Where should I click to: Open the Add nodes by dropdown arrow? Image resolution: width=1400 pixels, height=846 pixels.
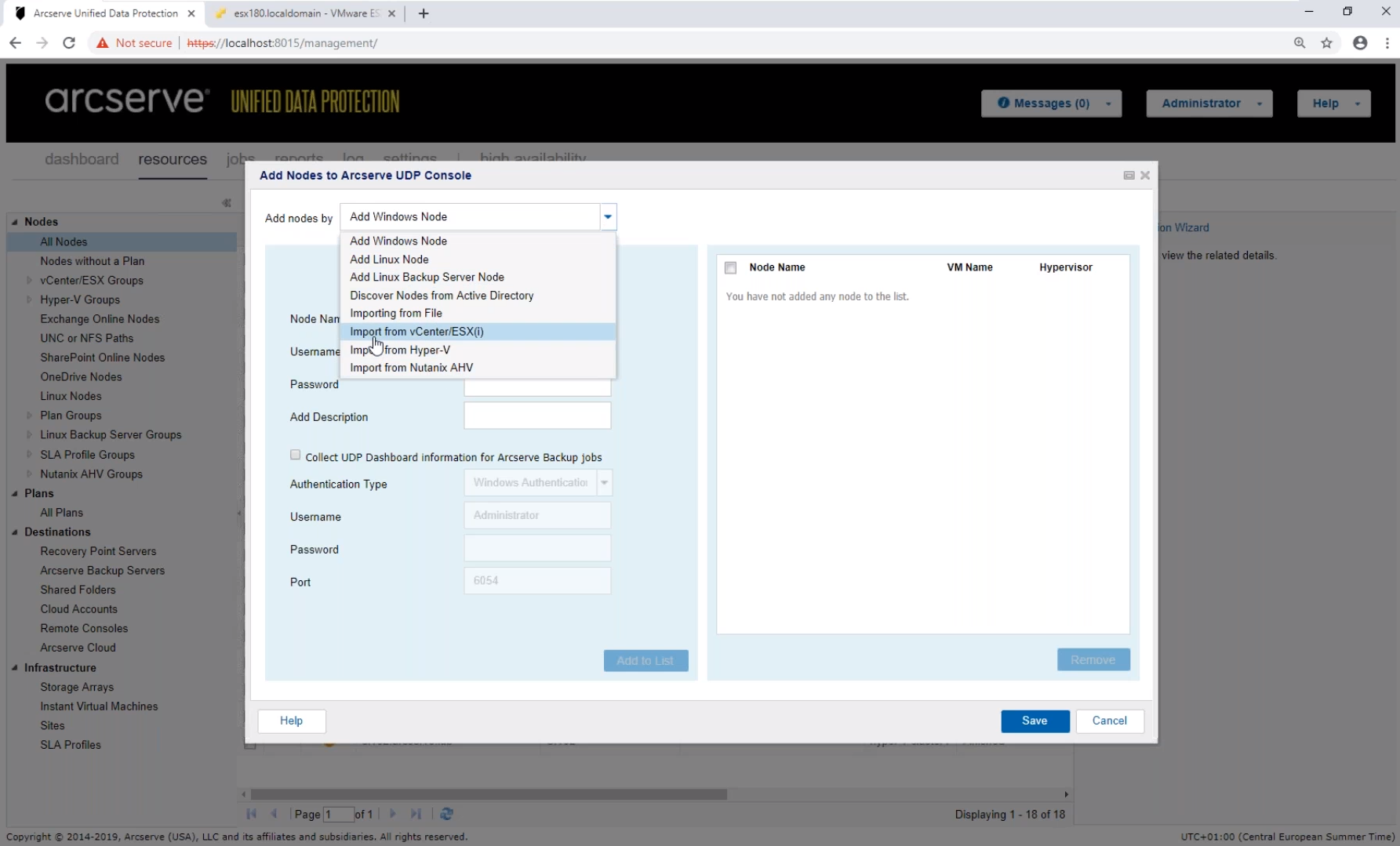608,217
